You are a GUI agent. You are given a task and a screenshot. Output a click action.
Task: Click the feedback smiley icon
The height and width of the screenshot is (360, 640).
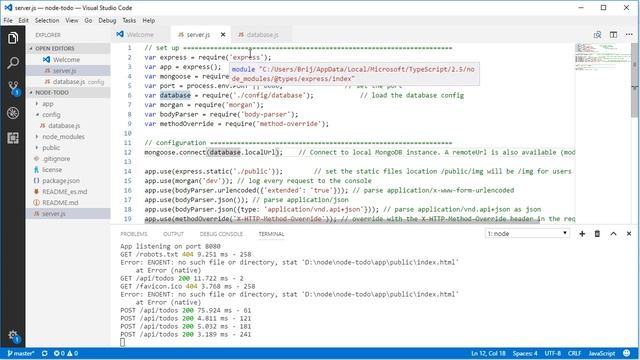point(627,353)
